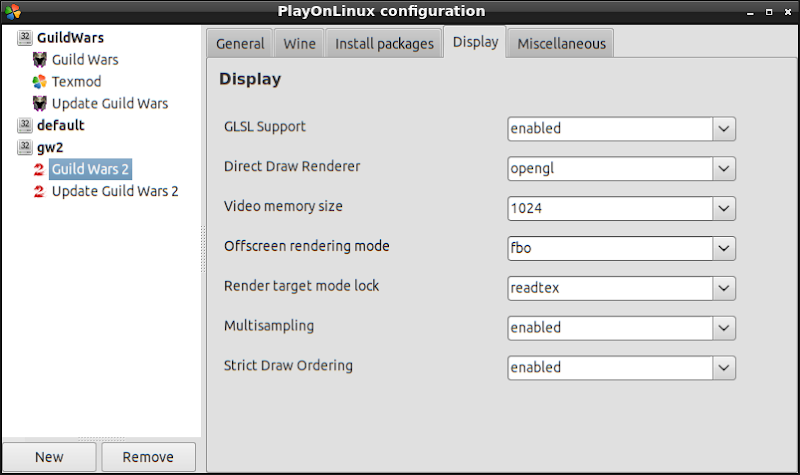Select Update Guild Wars 2 entry
Image resolution: width=800 pixels, height=475 pixels.
(x=115, y=191)
